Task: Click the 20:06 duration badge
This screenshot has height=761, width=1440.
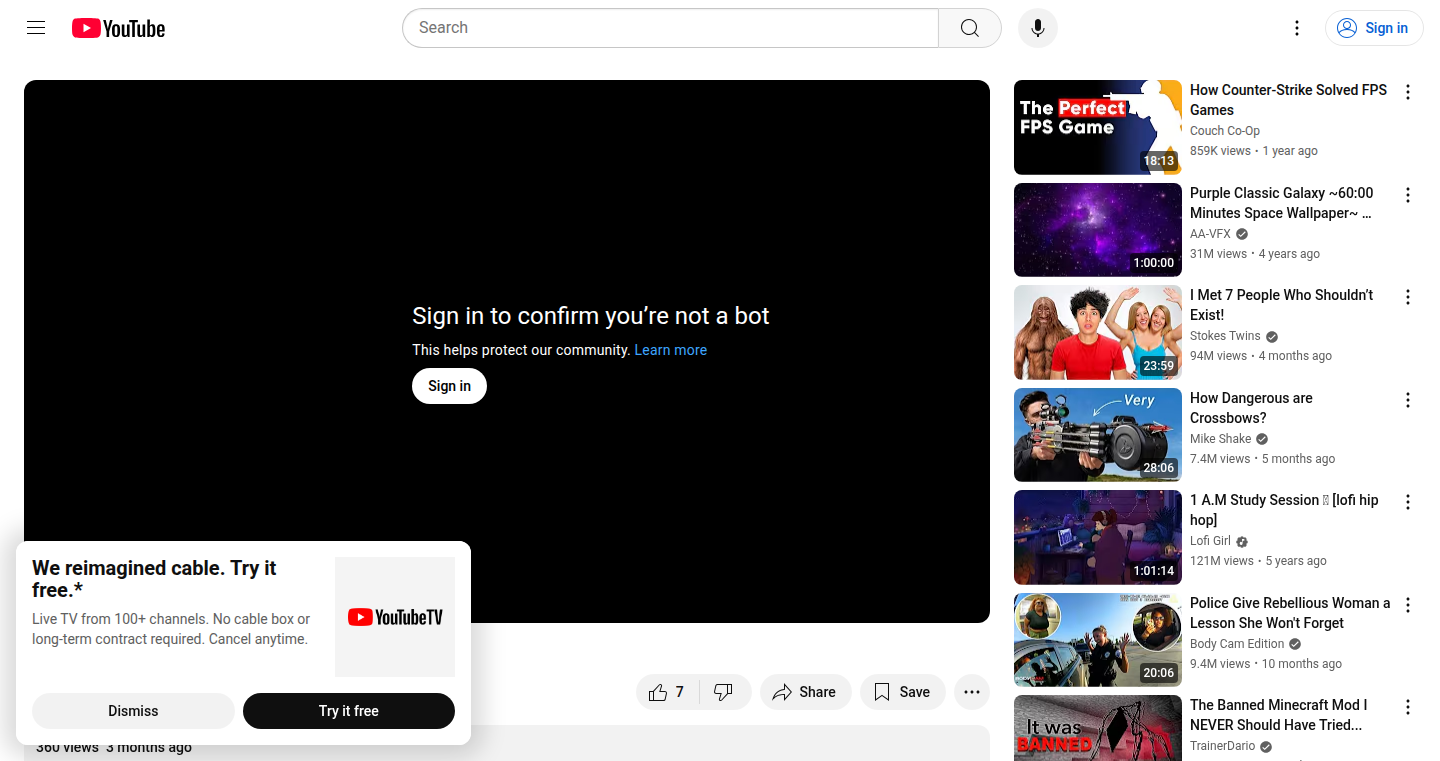Action: click(x=1159, y=673)
